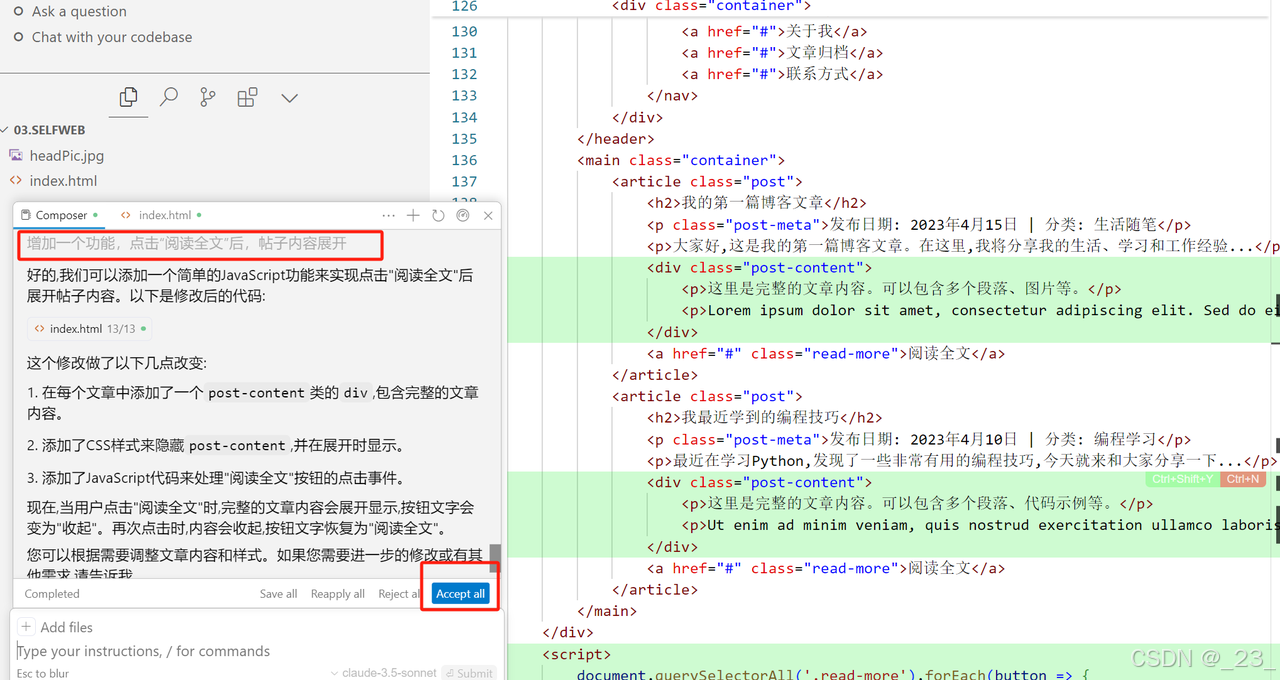Open the Search magnifier icon in sidebar
The image size is (1280, 680).
[169, 97]
